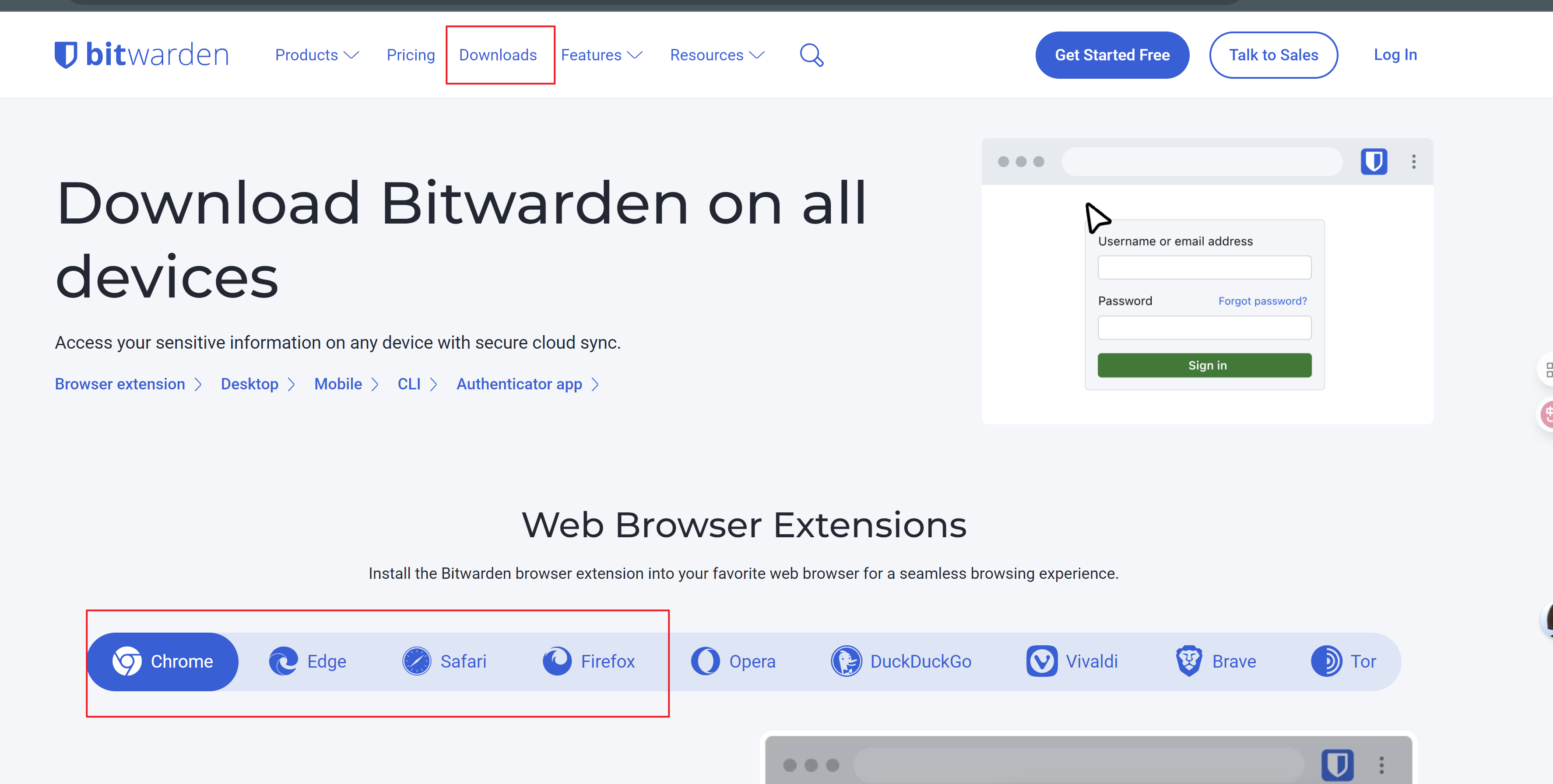This screenshot has width=1553, height=784.
Task: Click three-dot menu in mockup browser
Action: point(1413,161)
